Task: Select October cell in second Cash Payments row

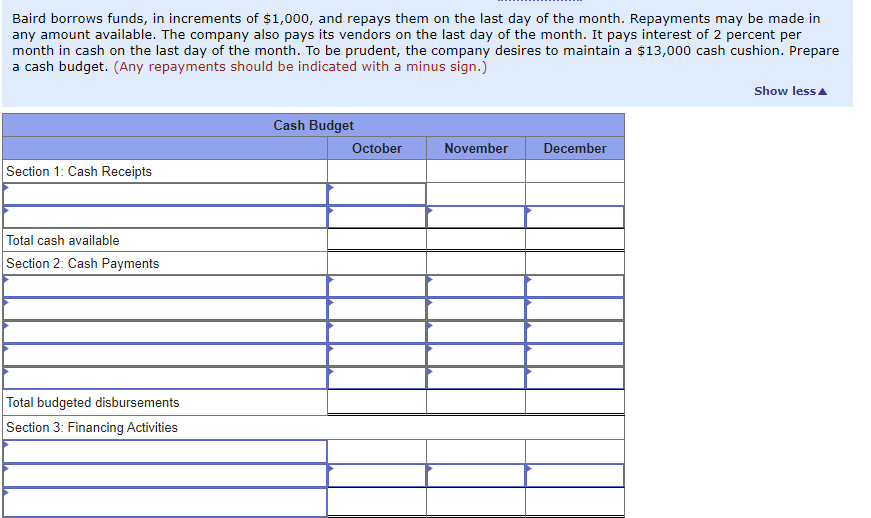Action: click(x=377, y=309)
